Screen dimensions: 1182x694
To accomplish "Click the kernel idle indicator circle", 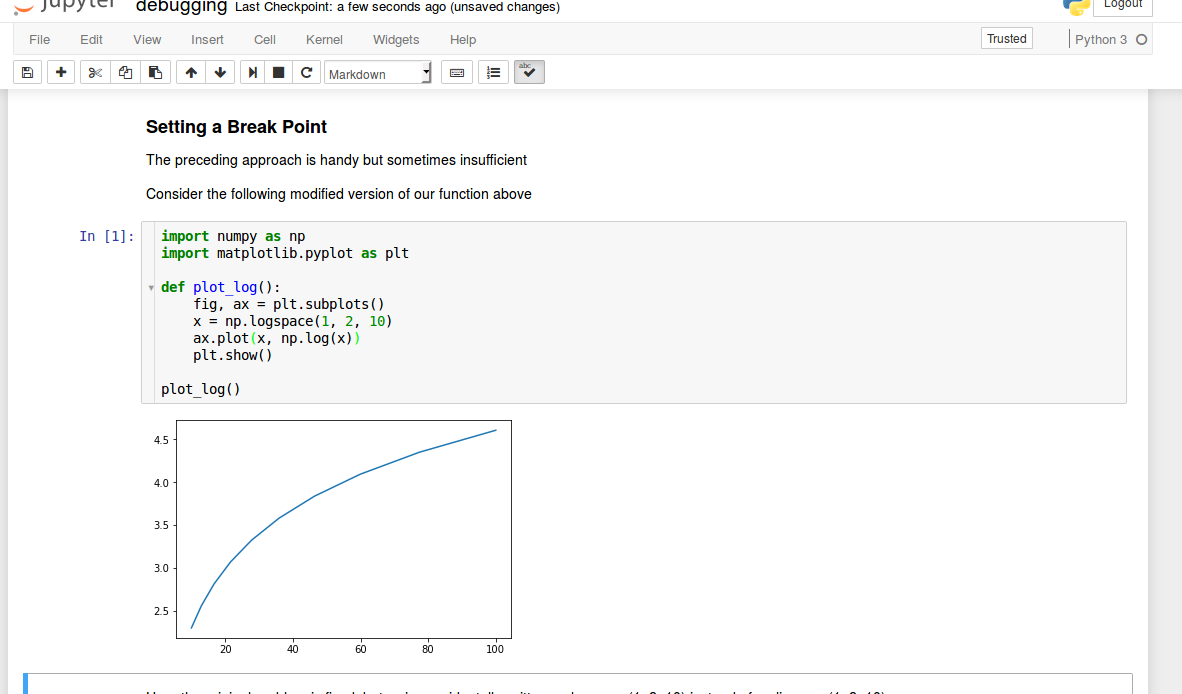I will click(1141, 40).
